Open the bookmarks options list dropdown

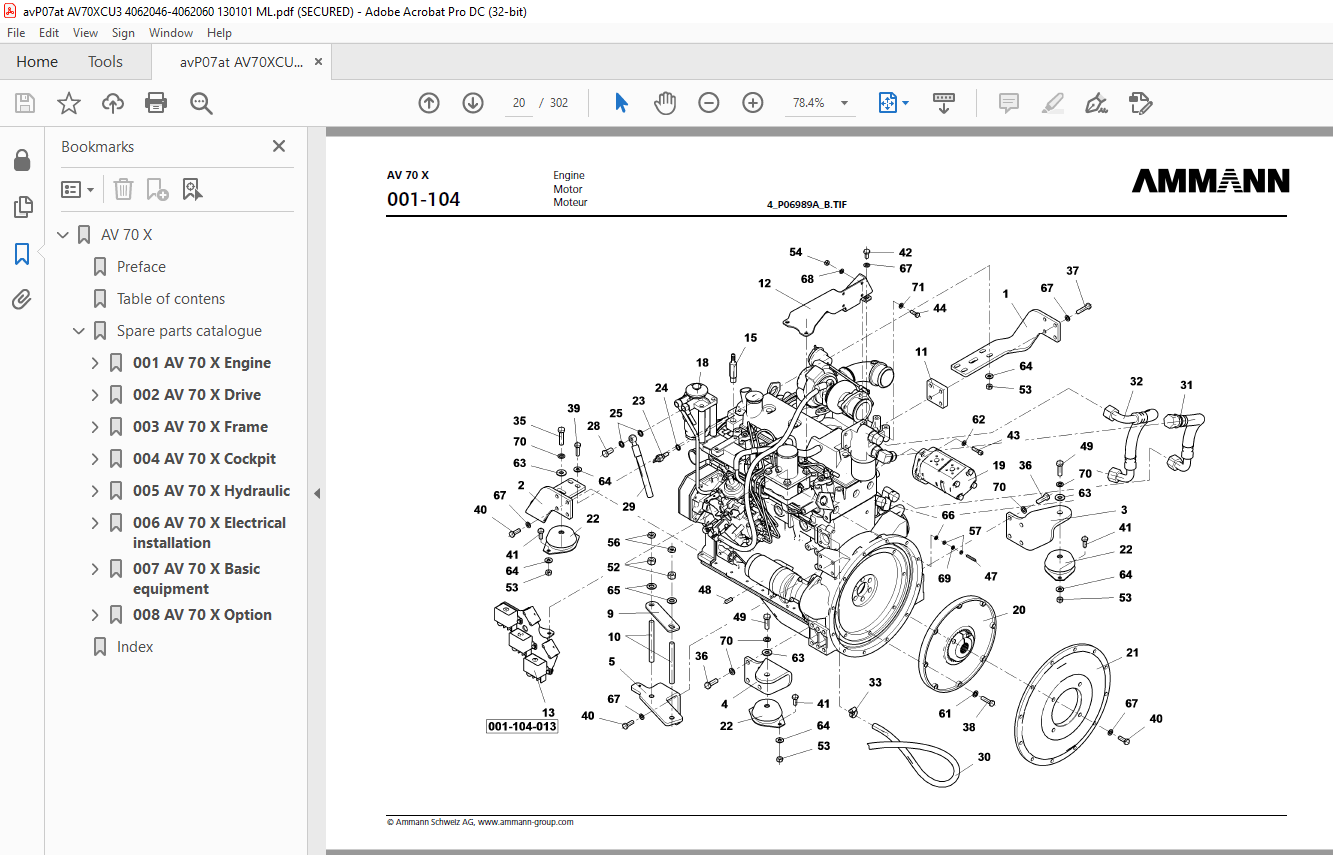77,189
